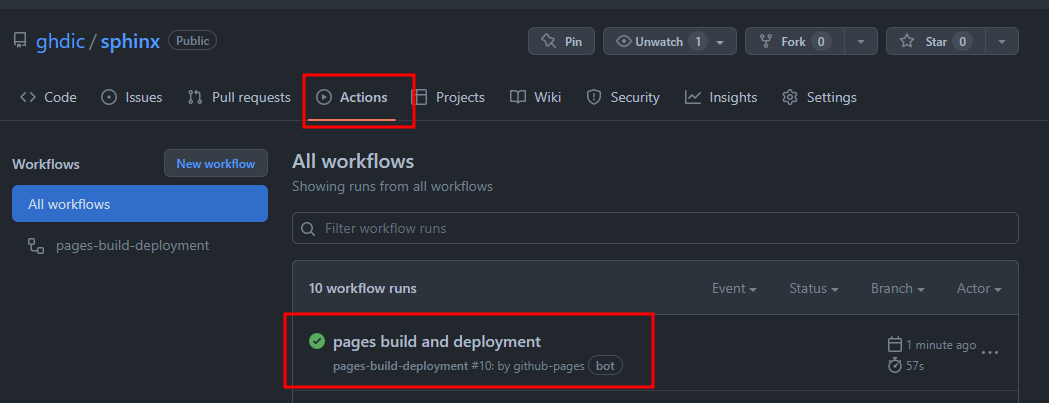Click the fork icon in Fork button
Image resolution: width=1049 pixels, height=403 pixels.
[x=767, y=42]
